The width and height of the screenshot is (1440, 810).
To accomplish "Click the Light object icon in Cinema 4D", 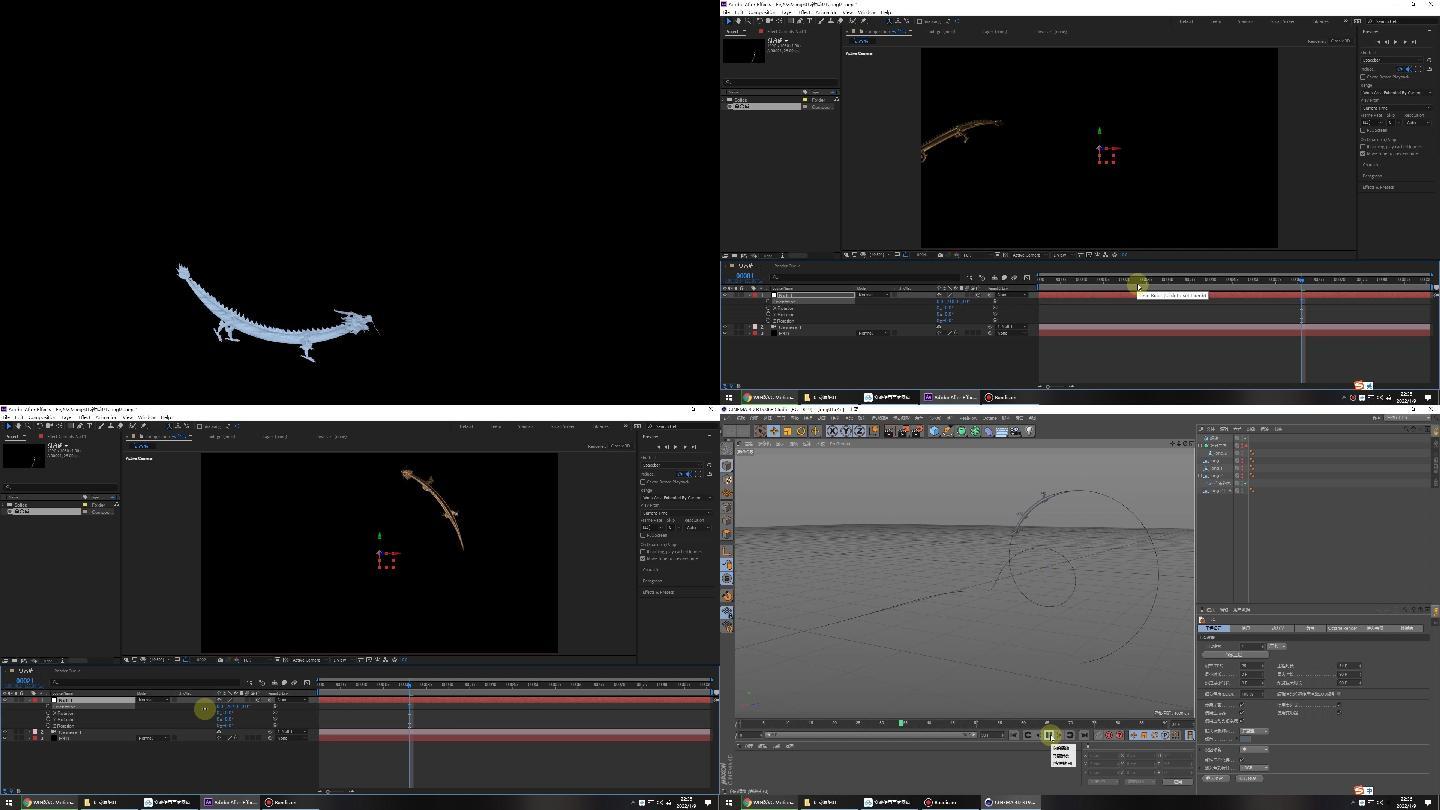I will point(1029,431).
